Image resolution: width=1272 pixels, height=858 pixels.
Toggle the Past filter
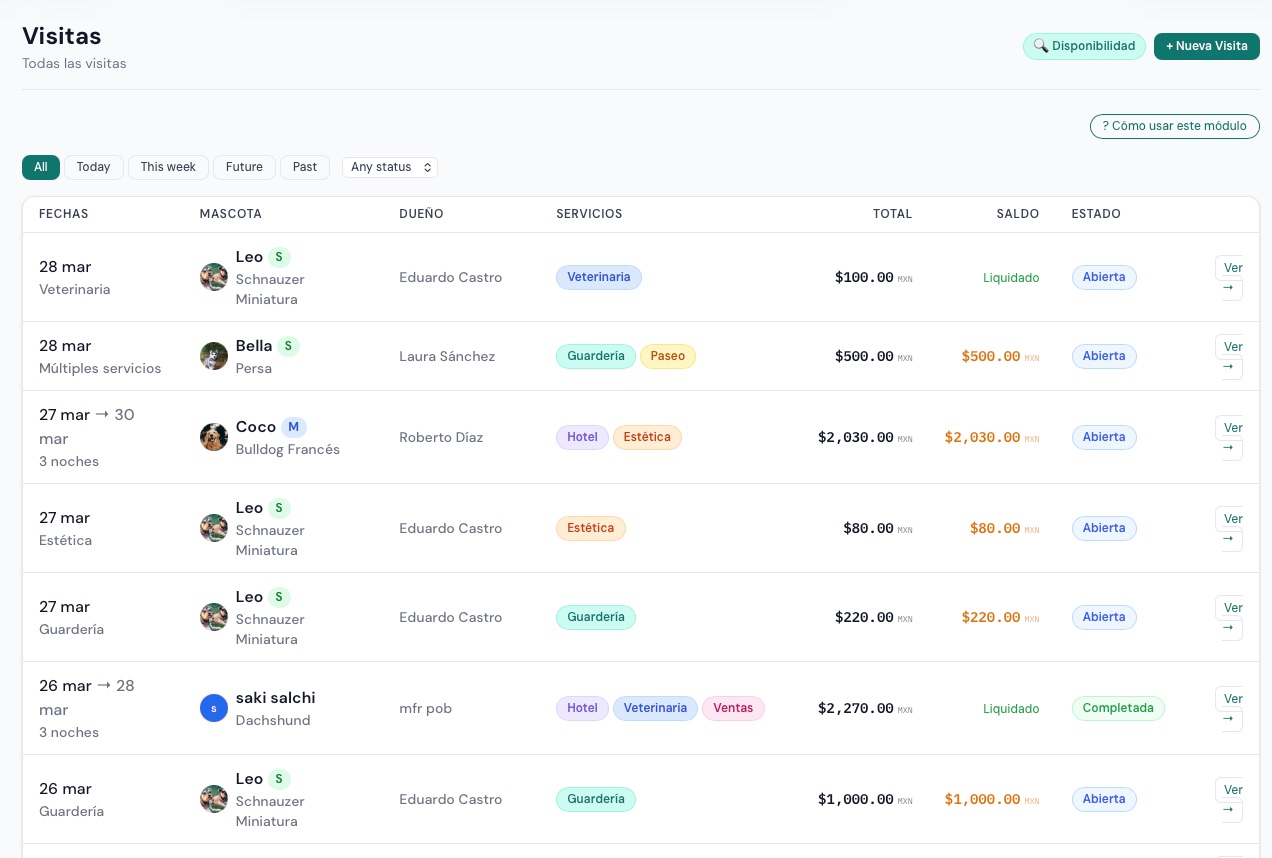[305, 167]
